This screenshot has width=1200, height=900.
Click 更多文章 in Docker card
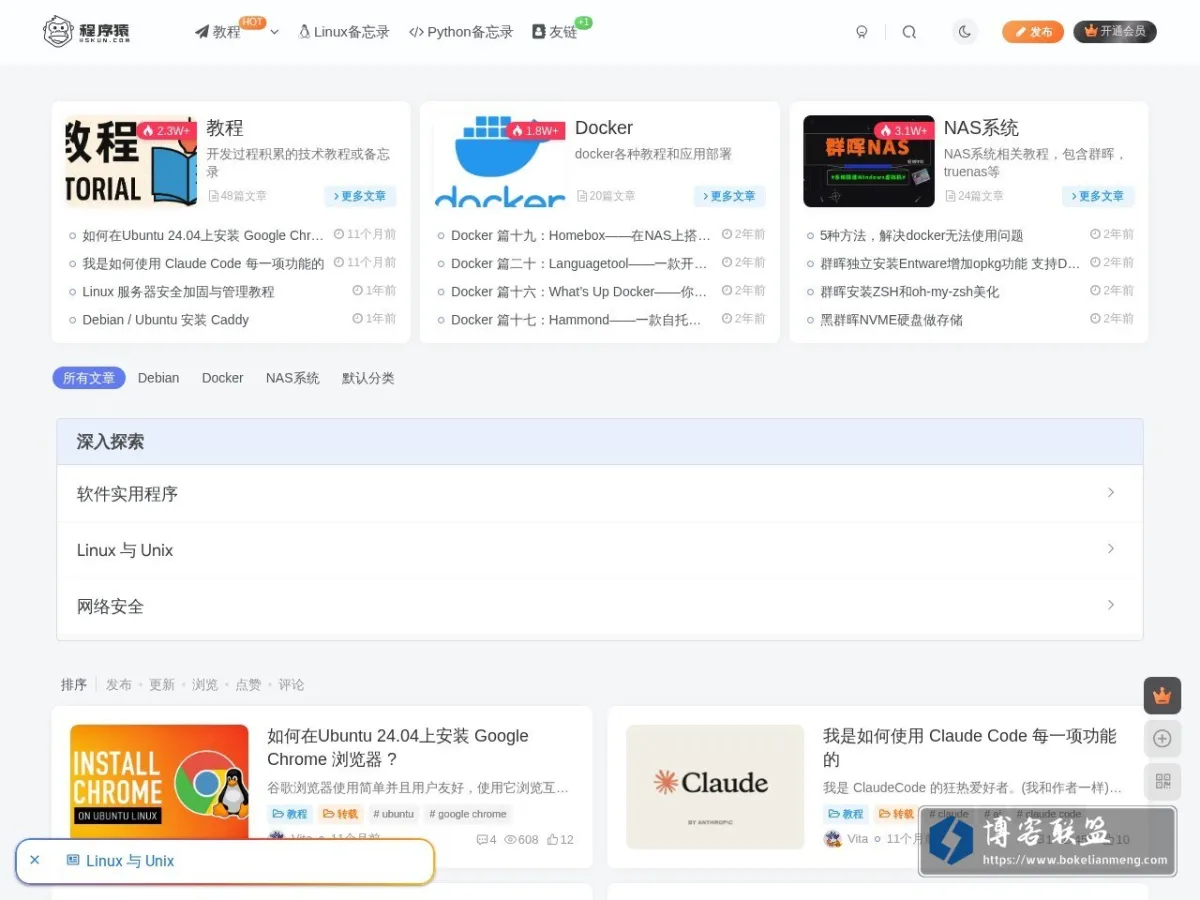[x=730, y=196]
